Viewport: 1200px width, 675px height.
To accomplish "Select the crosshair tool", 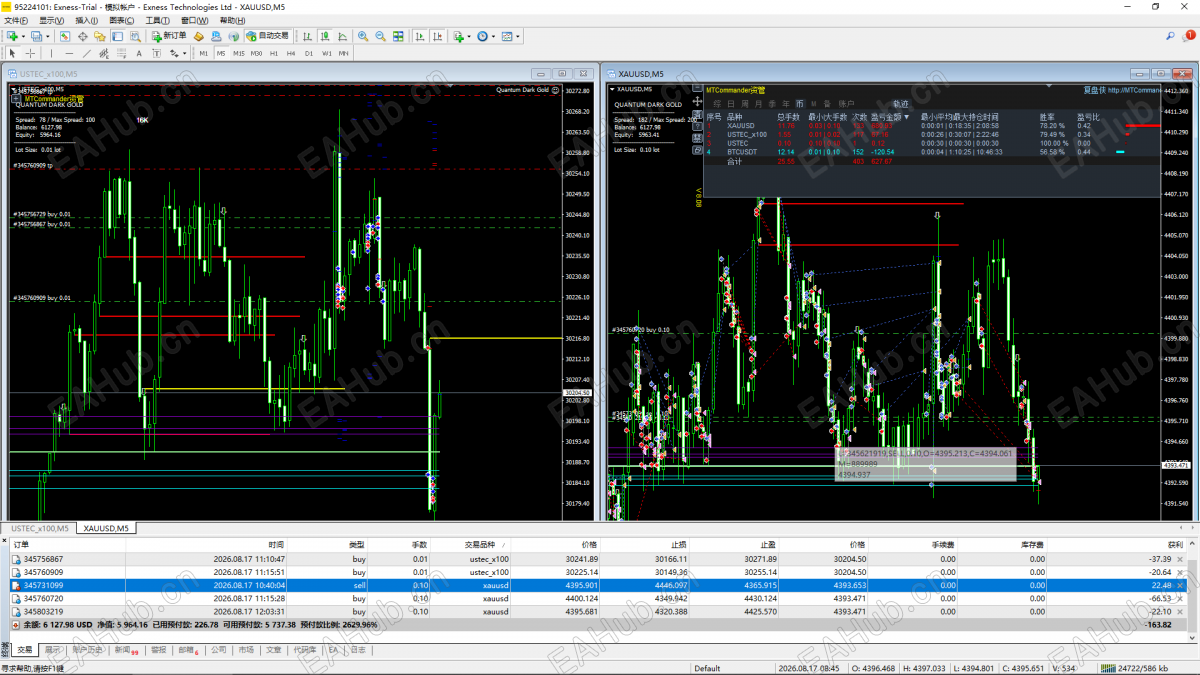I will click(x=30, y=52).
